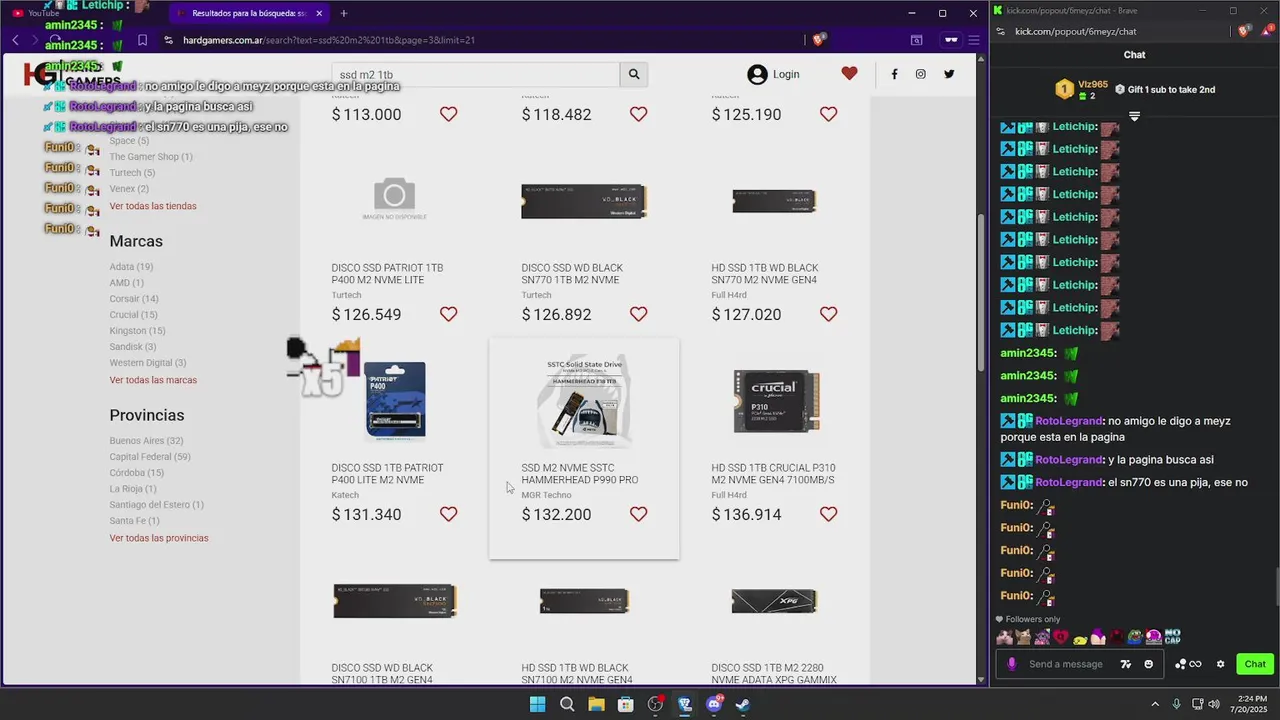
Task: Collapse the chat leaderboard arrow under the gift banner
Action: tap(1134, 117)
